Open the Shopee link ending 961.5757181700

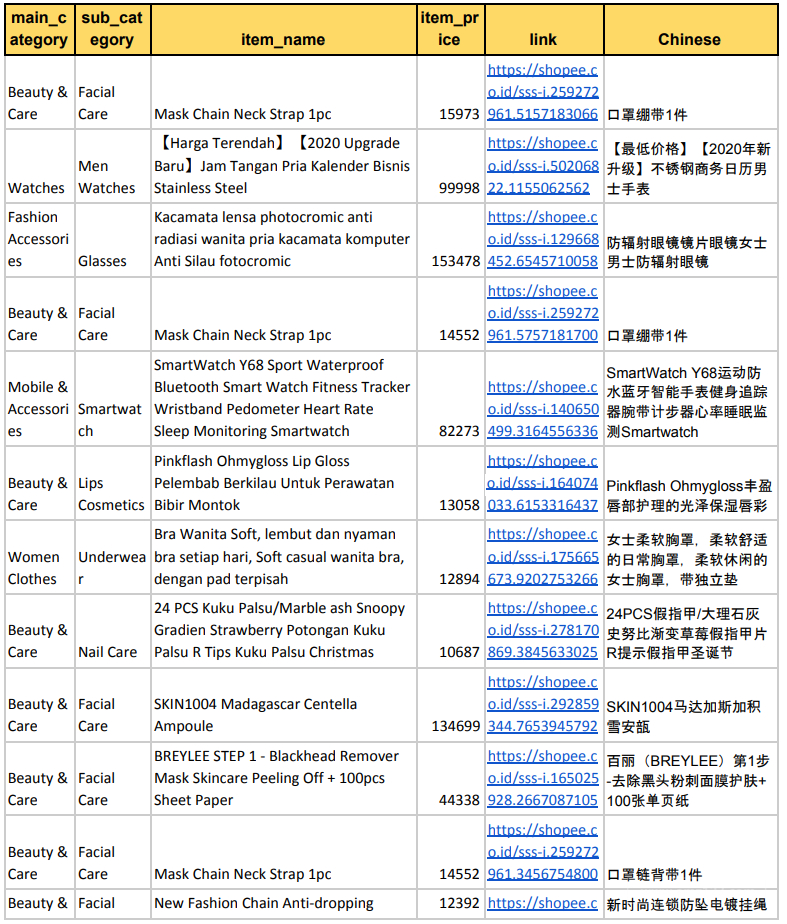point(543,313)
